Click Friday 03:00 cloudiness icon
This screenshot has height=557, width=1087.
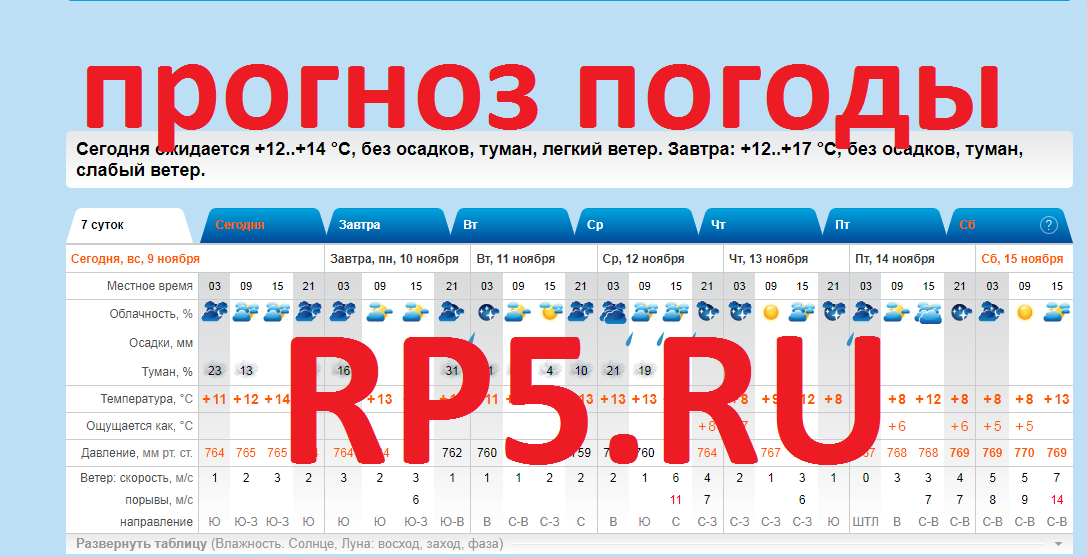pos(866,312)
